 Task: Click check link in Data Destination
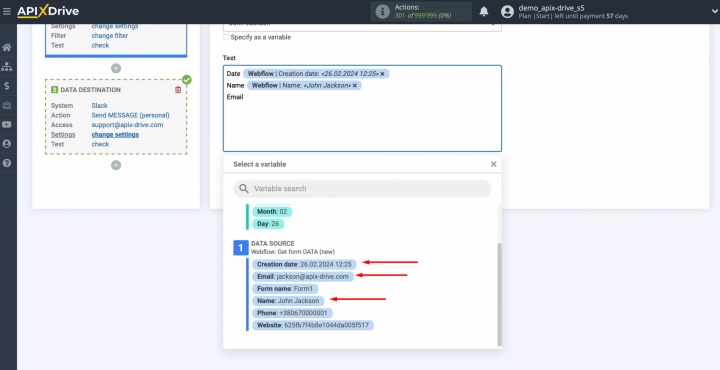point(100,144)
